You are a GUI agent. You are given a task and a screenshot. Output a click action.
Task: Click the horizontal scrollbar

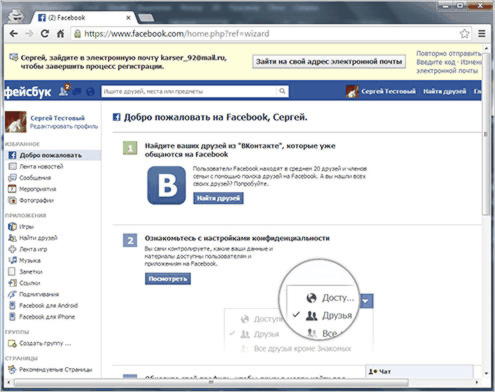coord(211,382)
